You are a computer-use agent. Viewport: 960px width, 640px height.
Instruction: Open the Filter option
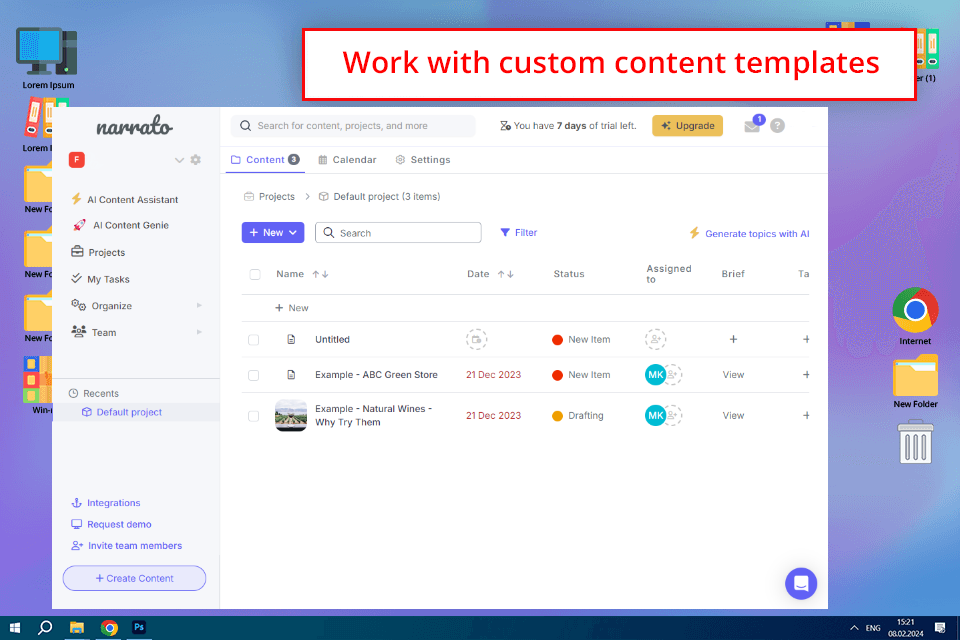pyautogui.click(x=519, y=233)
